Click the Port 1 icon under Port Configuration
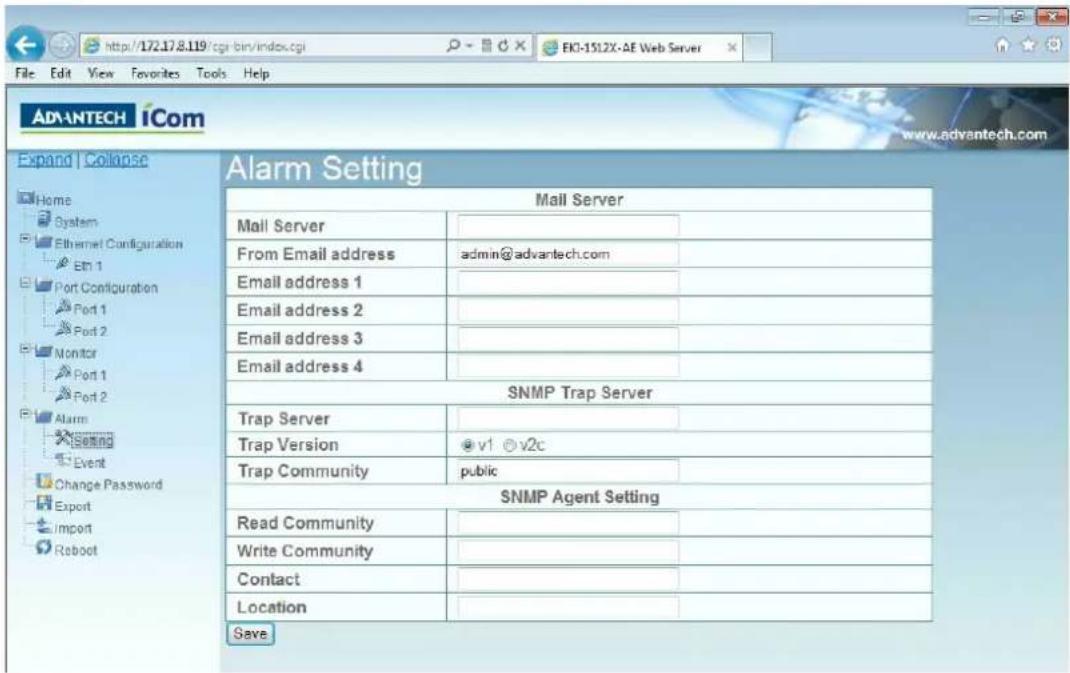 pyautogui.click(x=63, y=307)
